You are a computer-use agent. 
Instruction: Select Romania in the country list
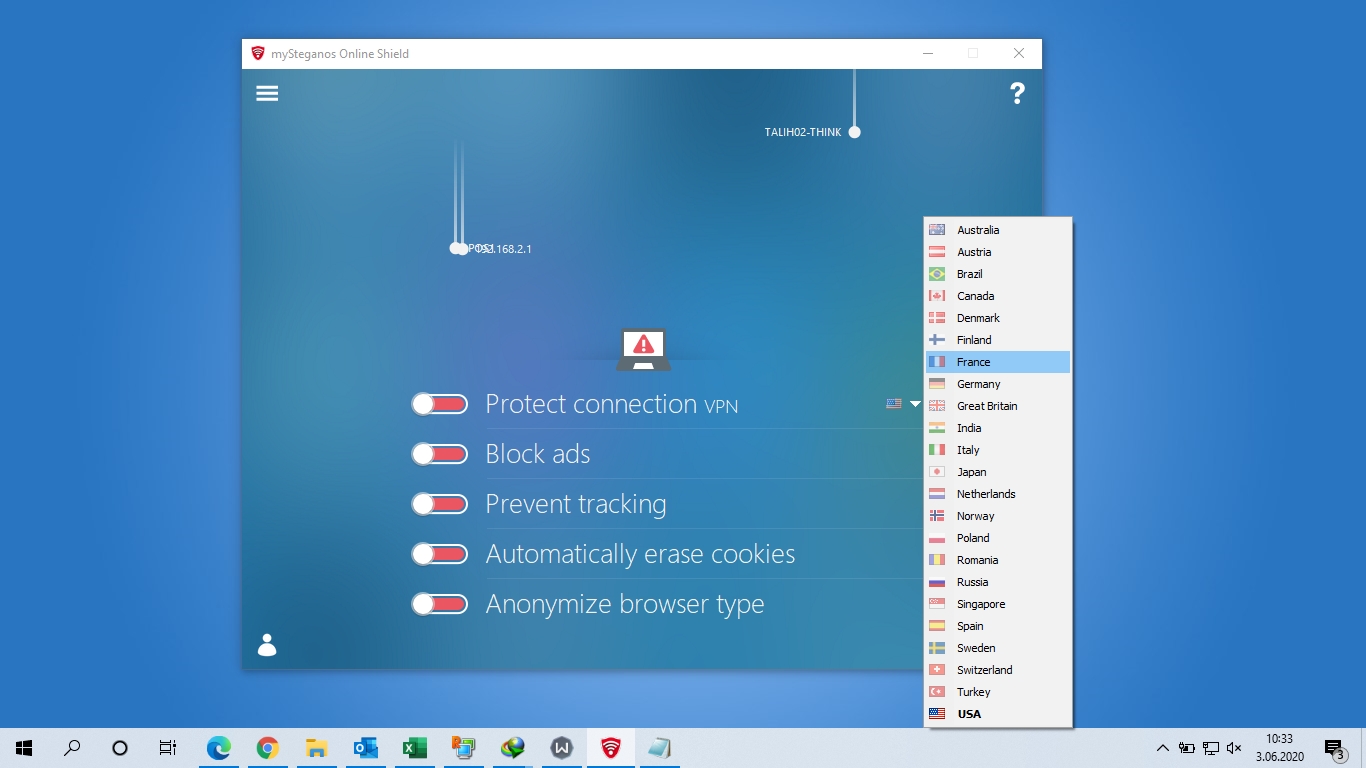click(x=998, y=560)
